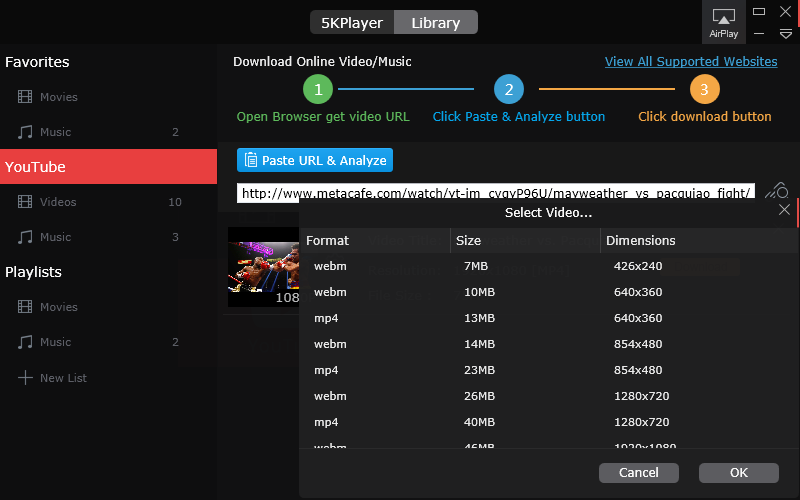Click the Favorites heading
Image resolution: width=800 pixels, height=500 pixels.
pos(37,62)
